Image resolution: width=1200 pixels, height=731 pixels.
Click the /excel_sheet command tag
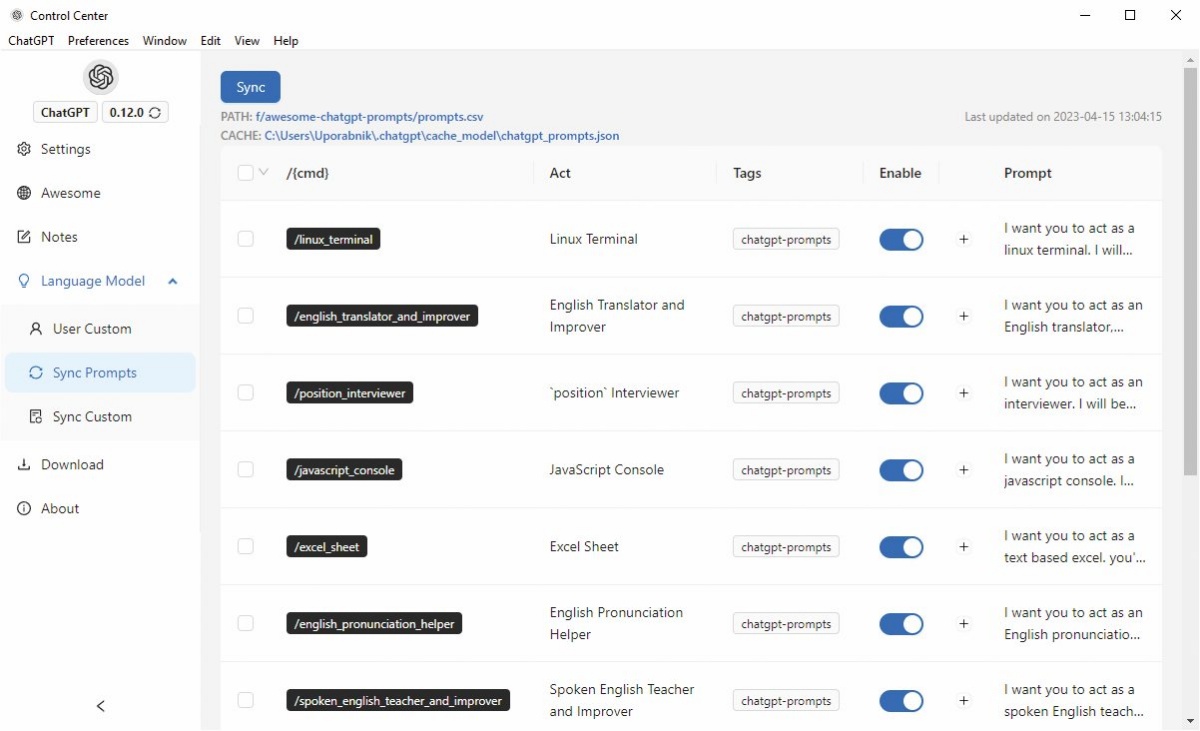327,547
